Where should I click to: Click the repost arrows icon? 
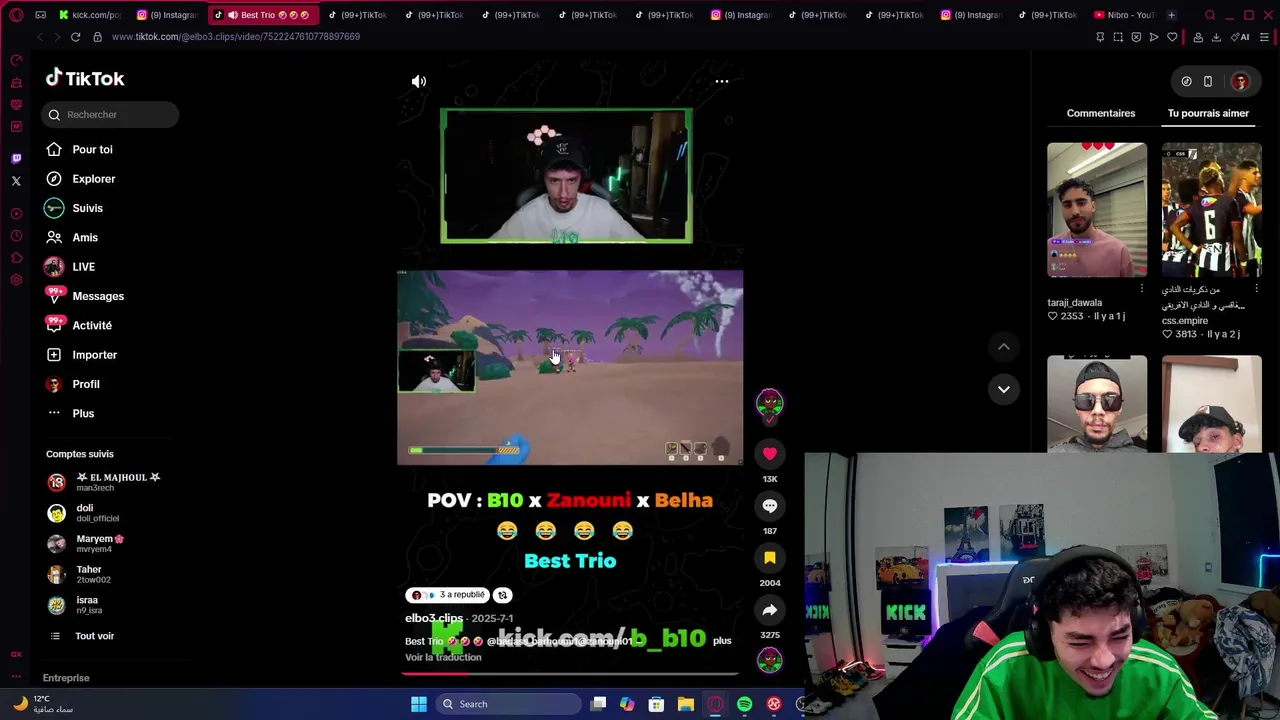click(502, 595)
